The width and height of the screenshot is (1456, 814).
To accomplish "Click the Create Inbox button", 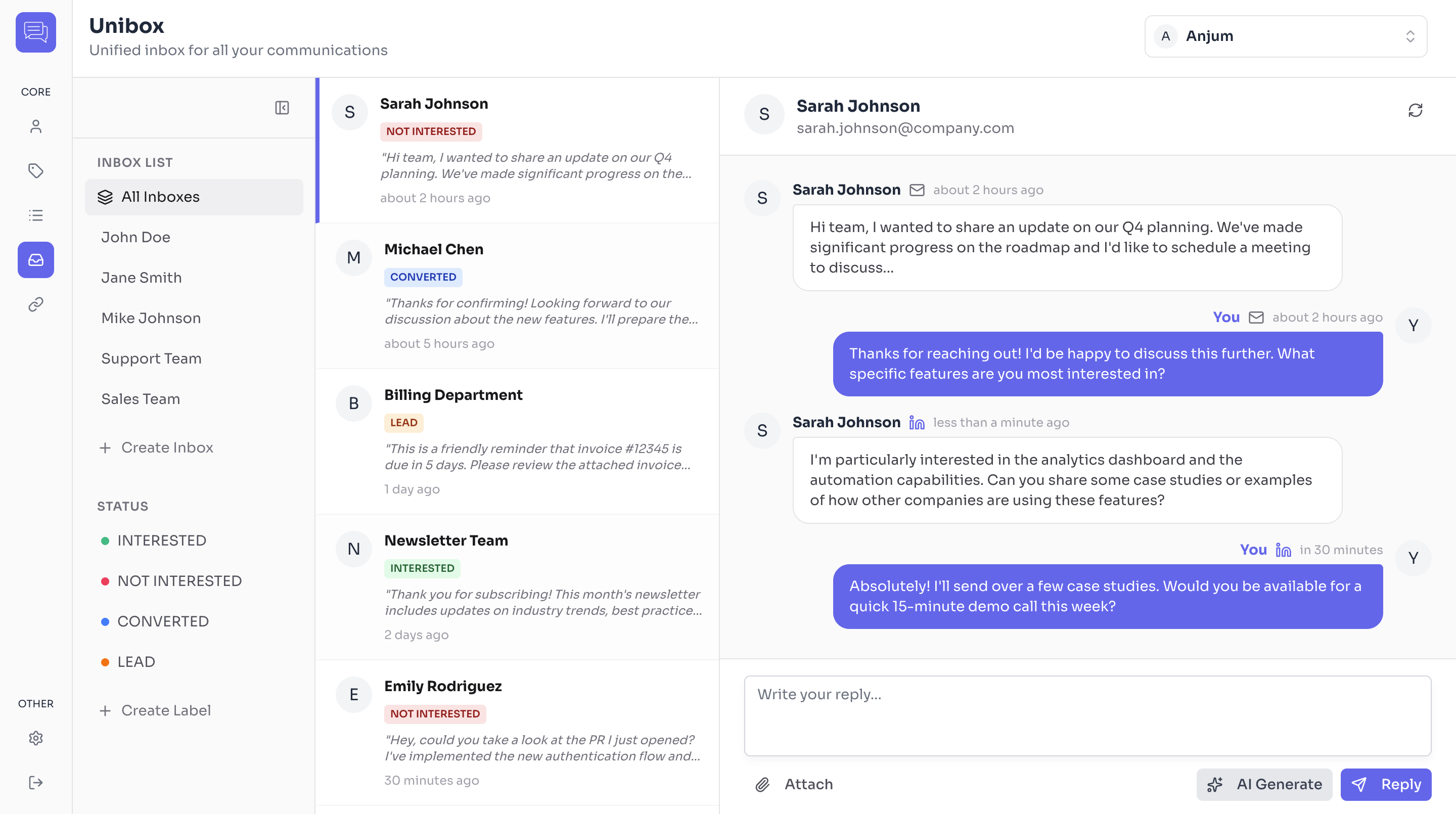I will click(156, 447).
